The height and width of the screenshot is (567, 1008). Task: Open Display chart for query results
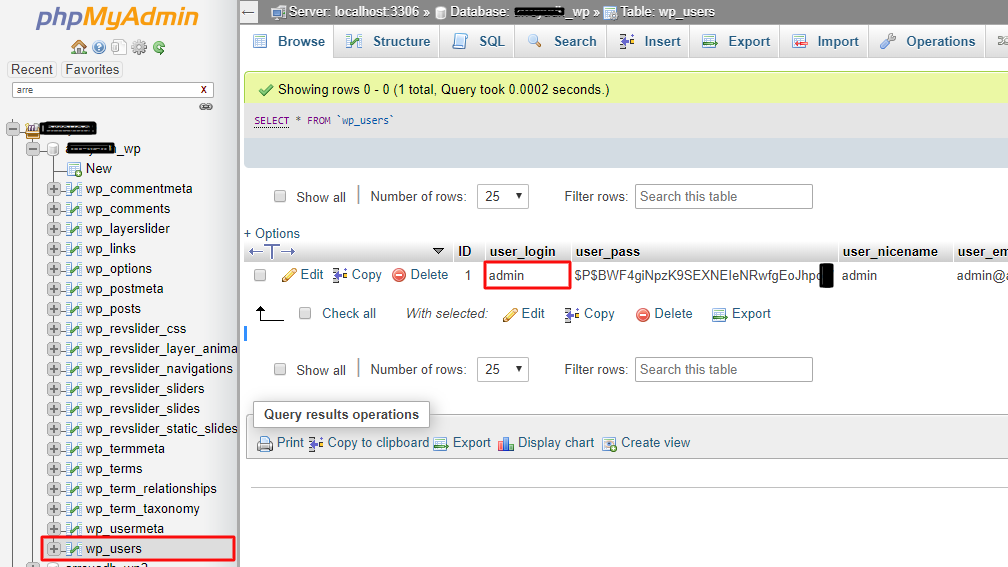(x=506, y=443)
